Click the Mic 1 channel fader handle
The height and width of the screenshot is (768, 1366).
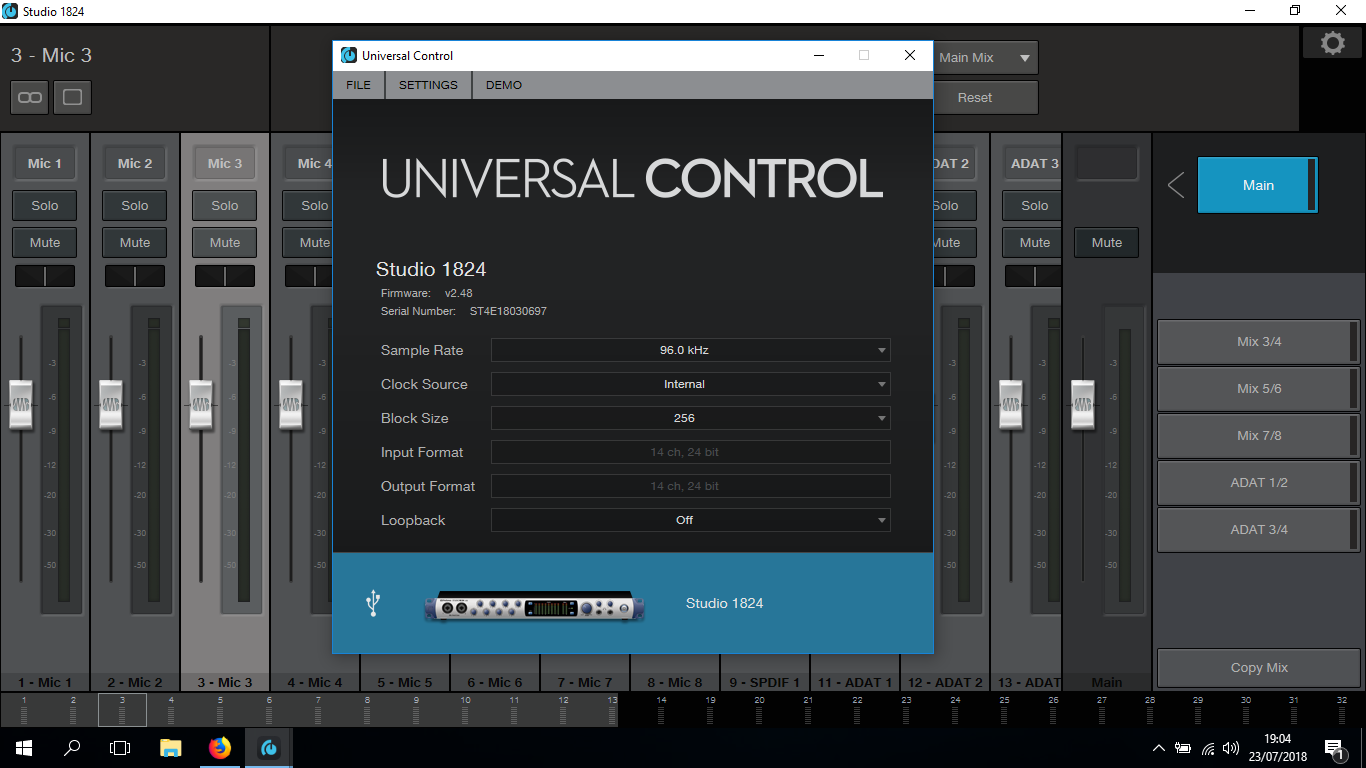[21, 405]
